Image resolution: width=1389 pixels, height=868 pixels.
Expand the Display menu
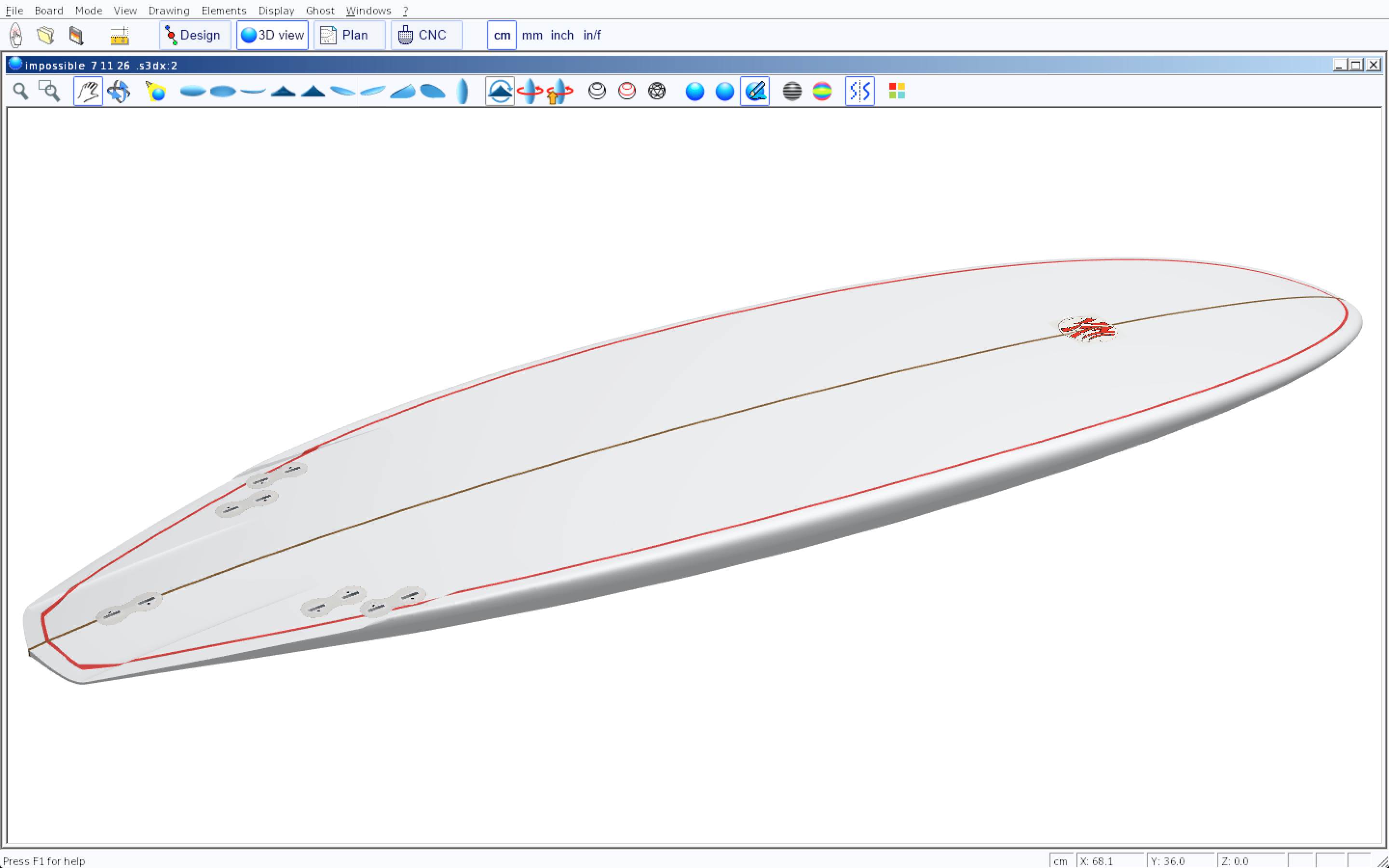click(276, 10)
